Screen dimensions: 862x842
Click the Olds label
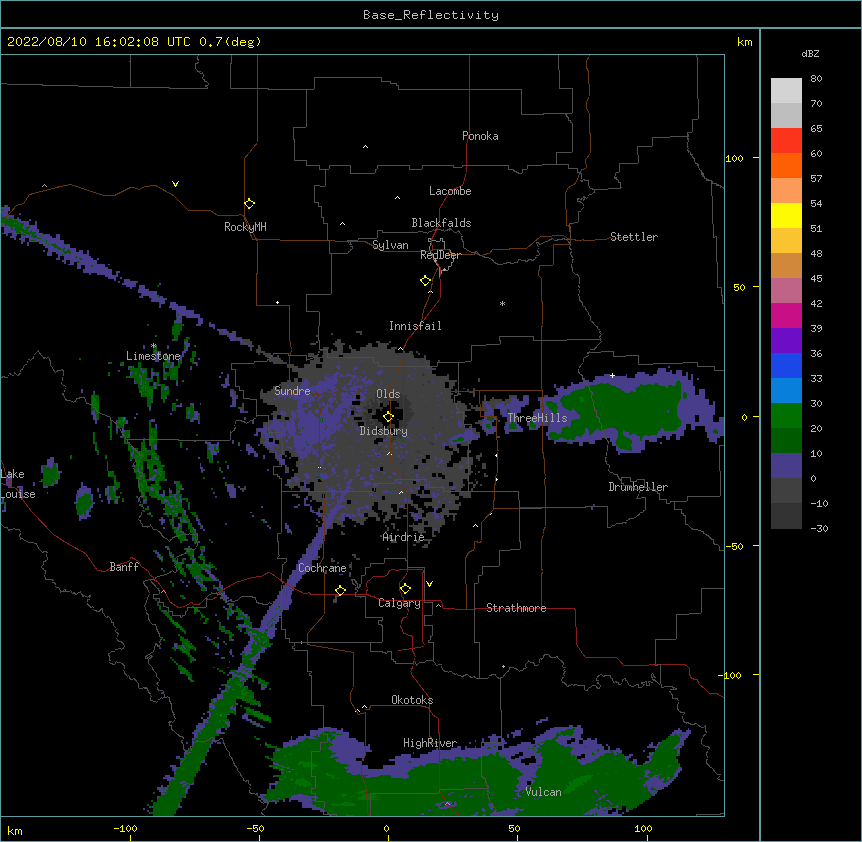point(388,394)
